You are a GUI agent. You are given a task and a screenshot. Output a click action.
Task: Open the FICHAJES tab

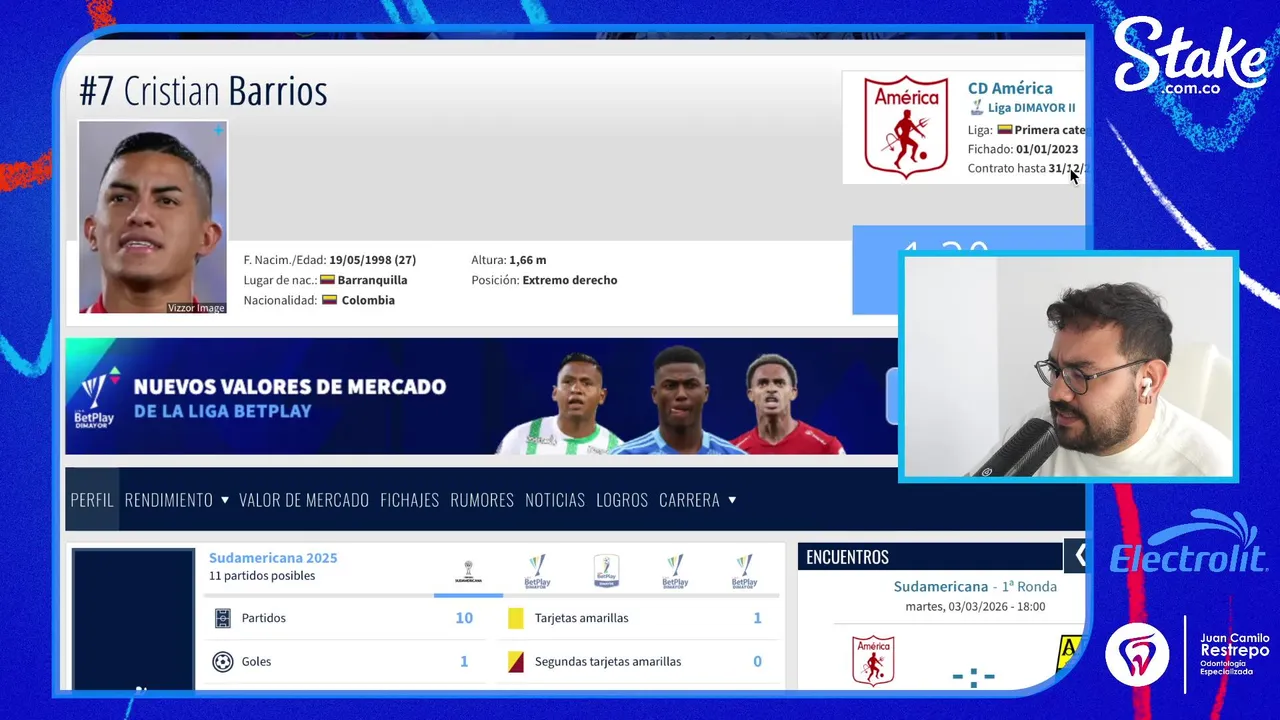410,499
